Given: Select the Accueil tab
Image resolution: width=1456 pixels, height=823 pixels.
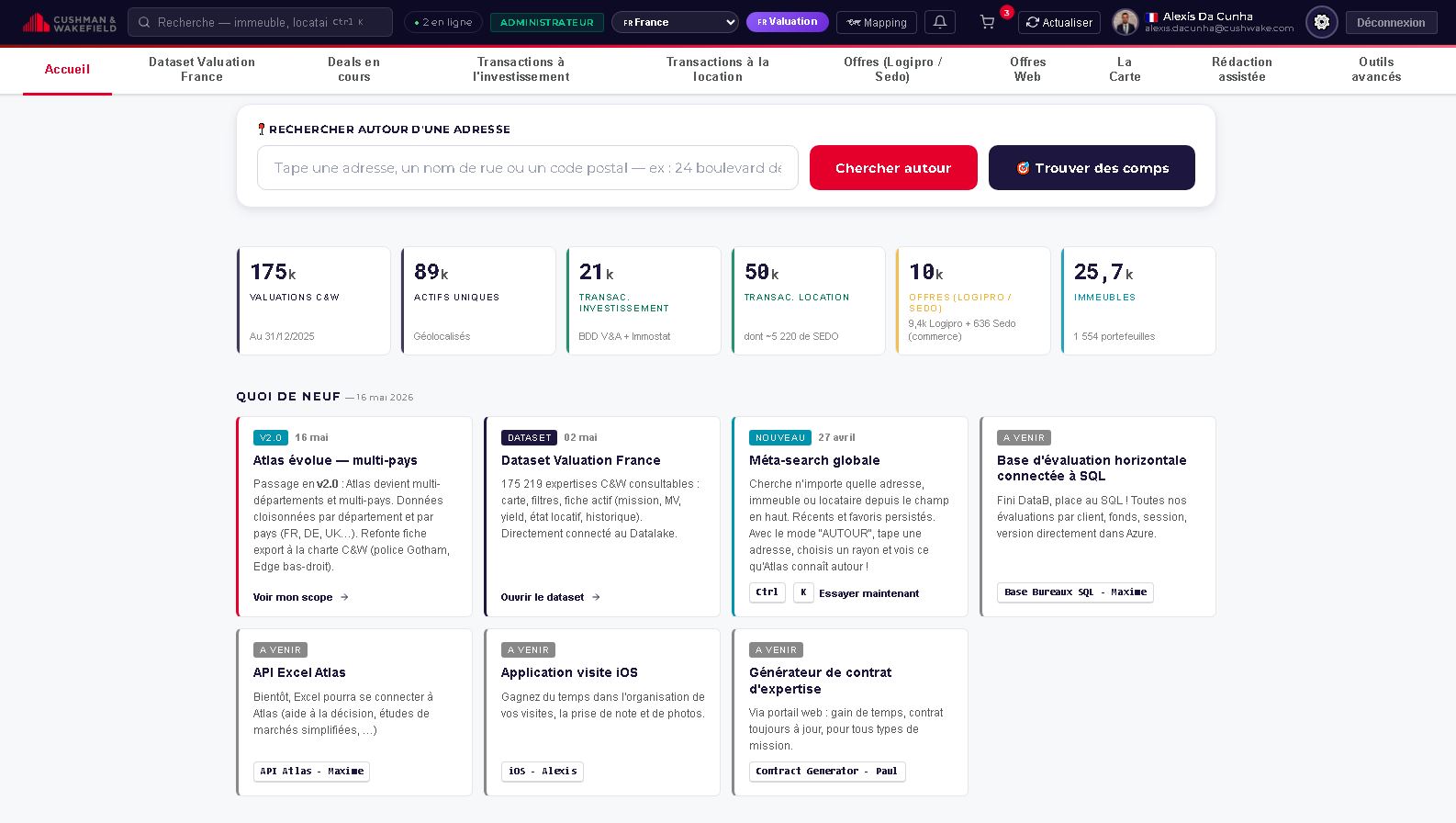Looking at the screenshot, I should [67, 69].
